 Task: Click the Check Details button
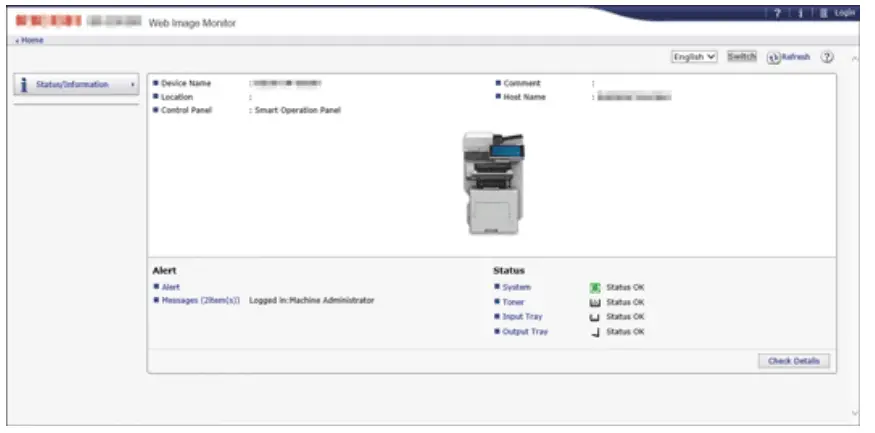point(794,361)
